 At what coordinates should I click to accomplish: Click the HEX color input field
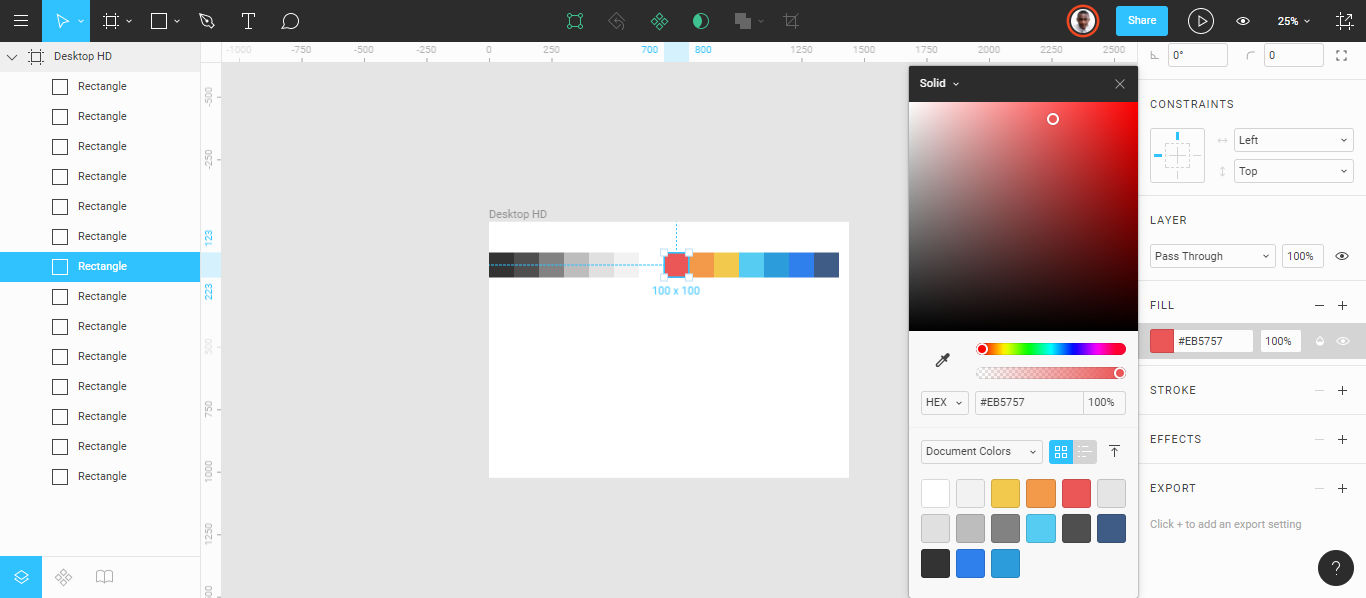(1029, 402)
